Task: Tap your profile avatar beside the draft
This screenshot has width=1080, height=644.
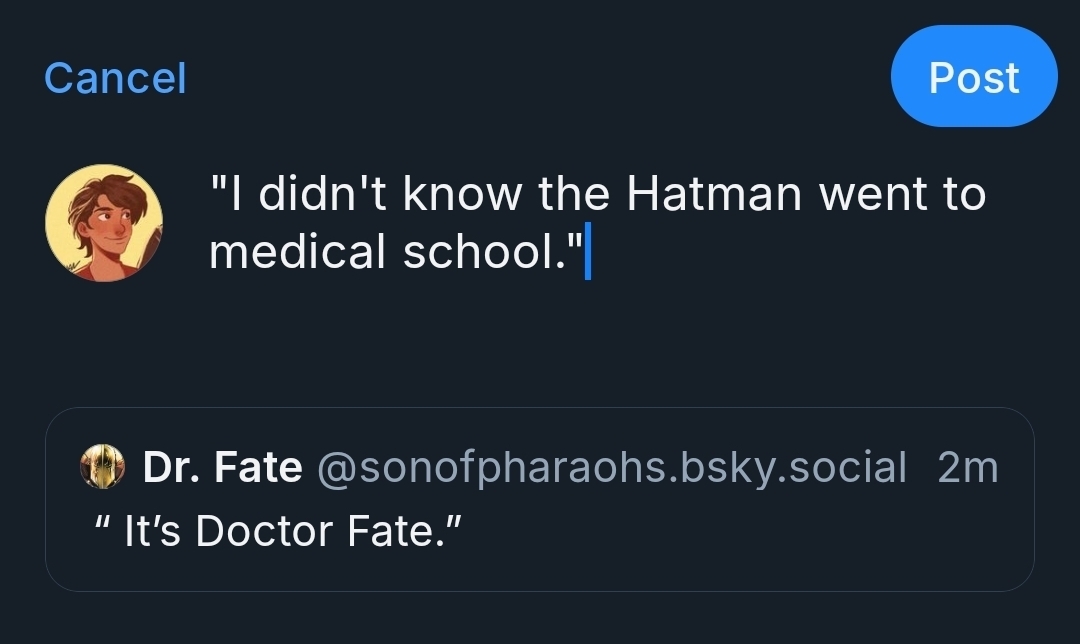Action: 104,223
